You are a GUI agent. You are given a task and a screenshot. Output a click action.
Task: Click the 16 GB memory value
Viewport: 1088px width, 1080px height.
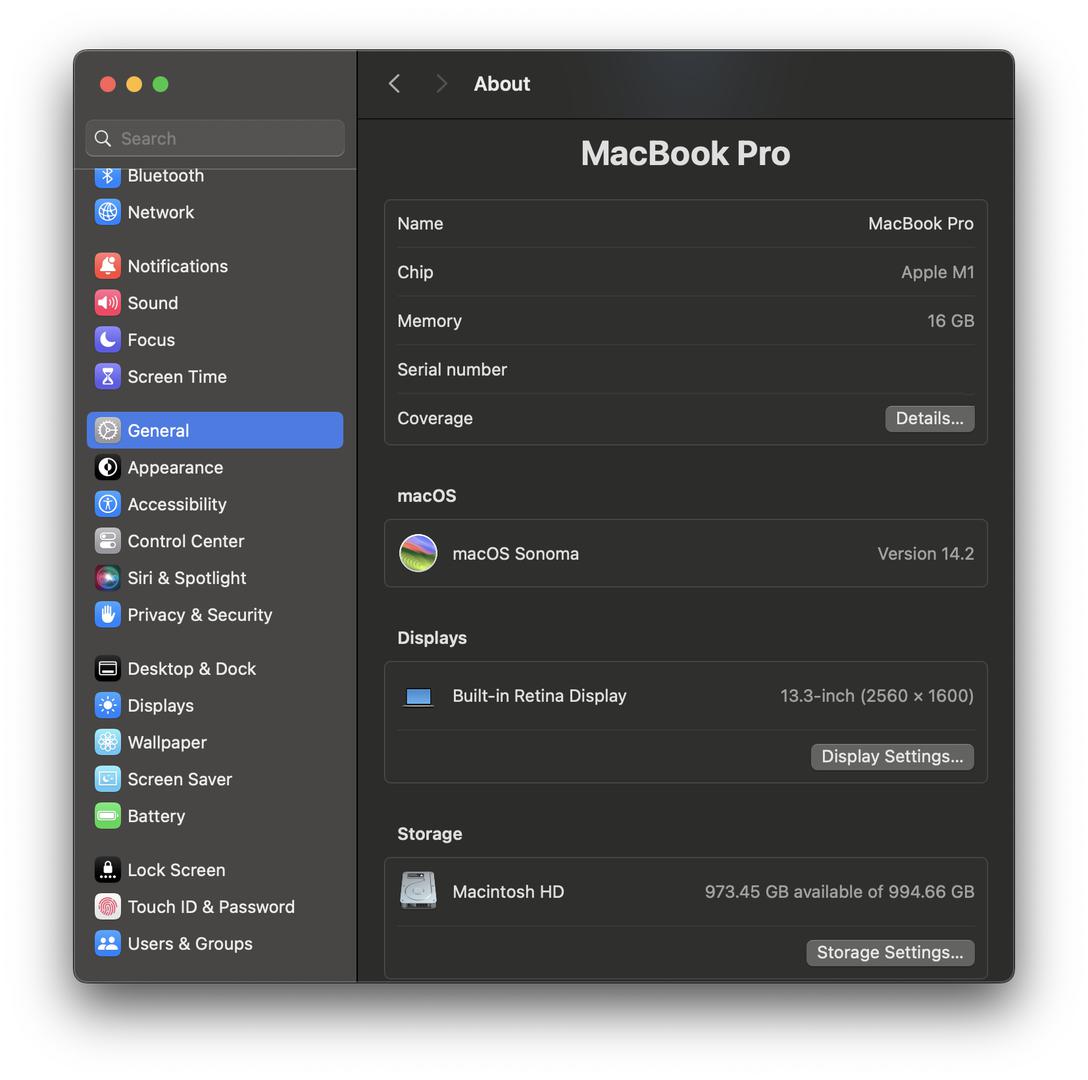pyautogui.click(x=951, y=321)
